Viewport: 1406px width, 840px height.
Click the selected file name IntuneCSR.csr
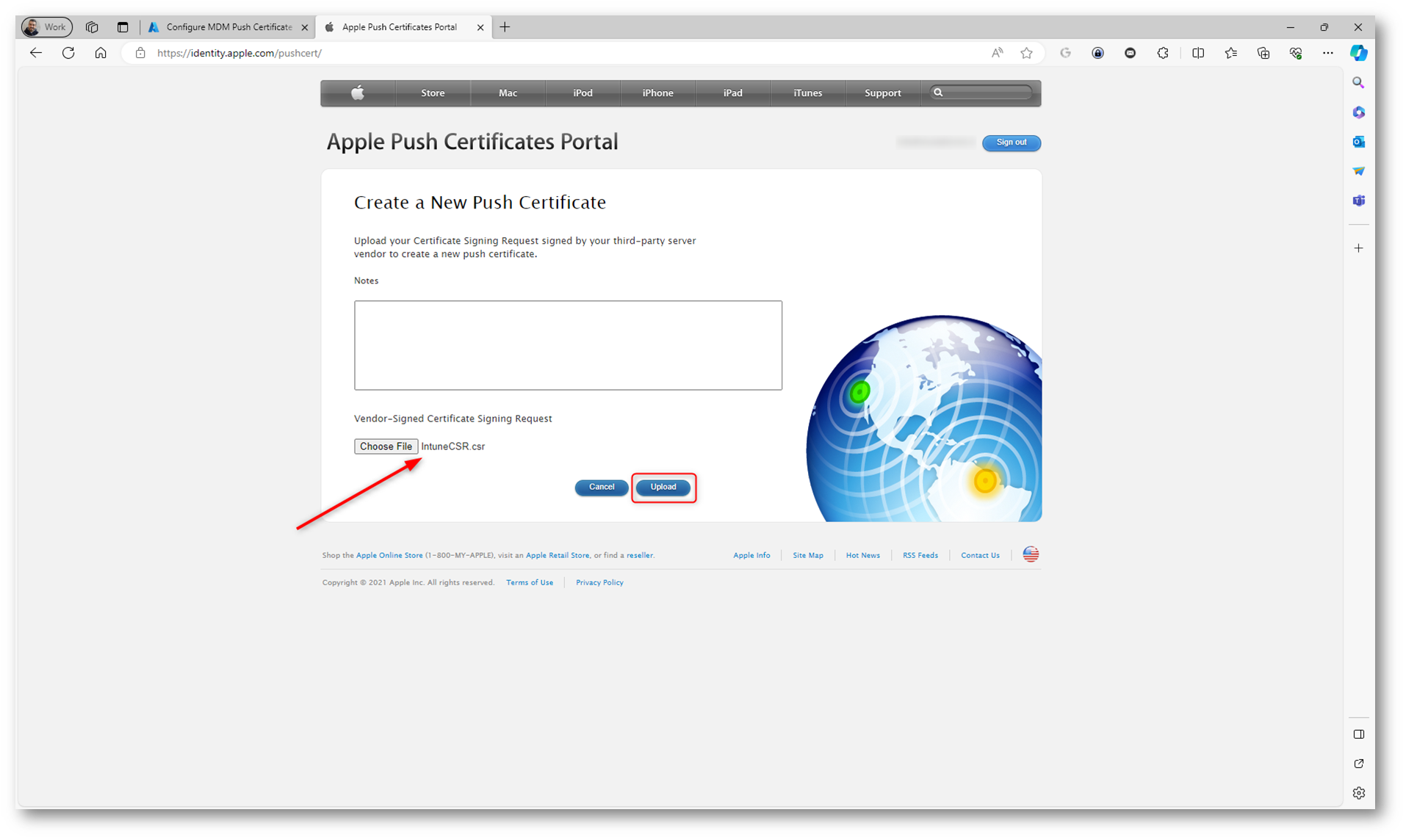(x=453, y=446)
